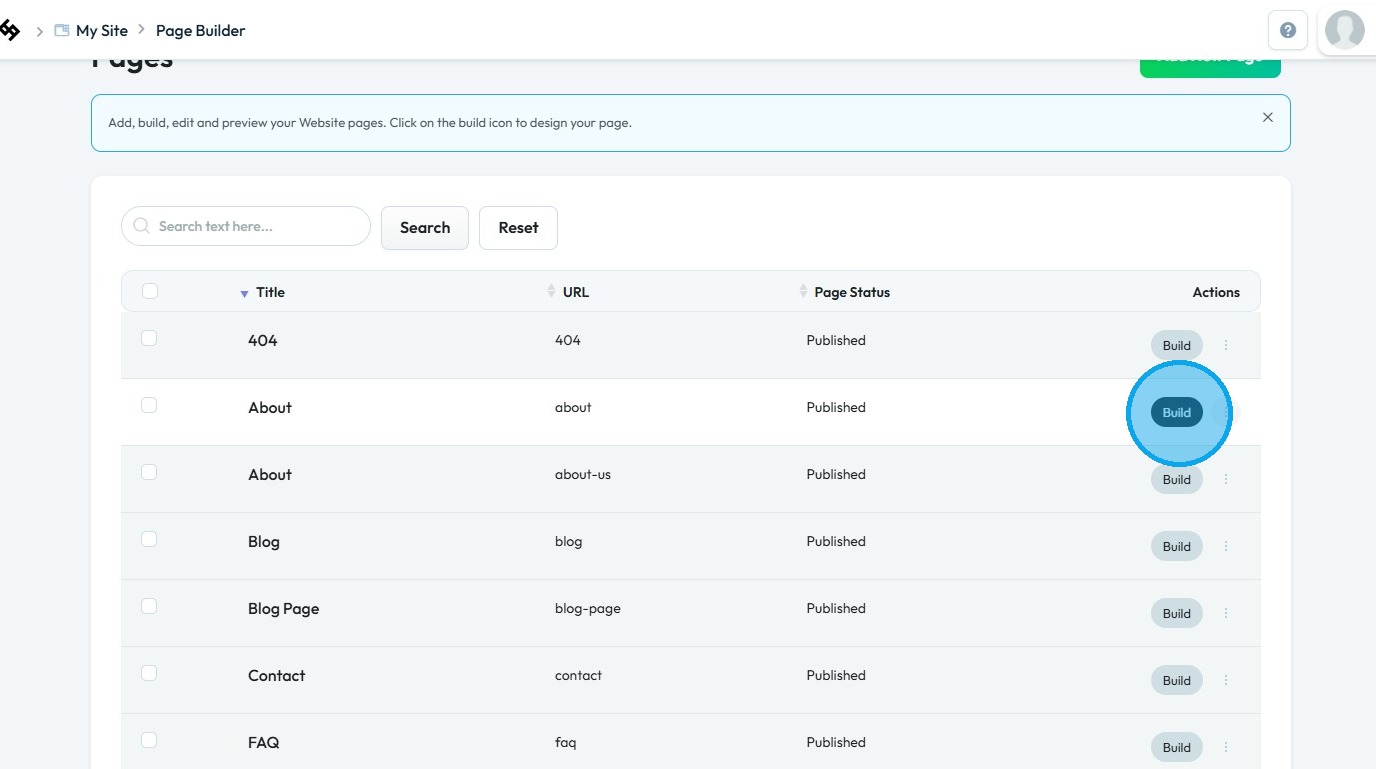Select Page Builder breadcrumb item

pyautogui.click(x=200, y=31)
